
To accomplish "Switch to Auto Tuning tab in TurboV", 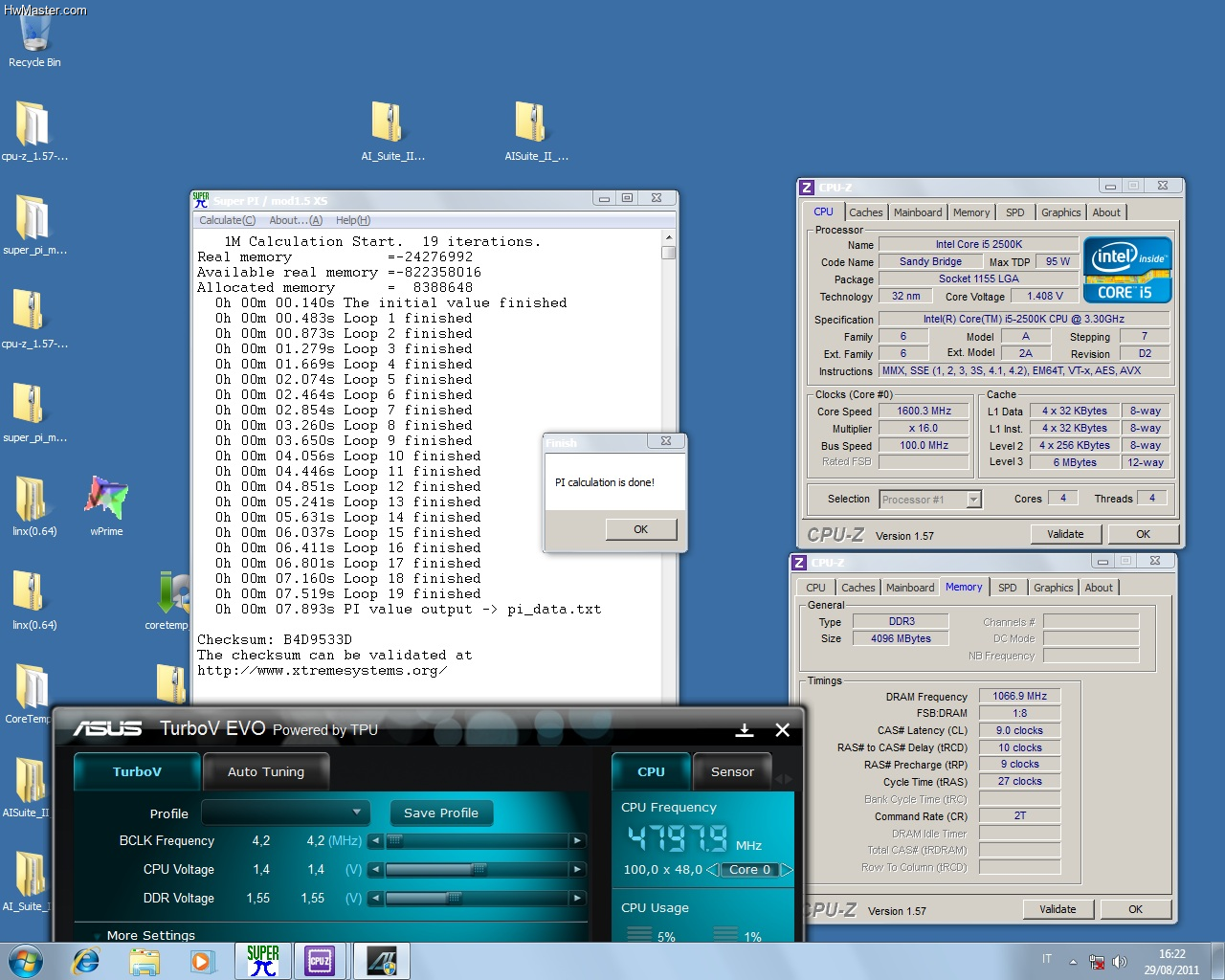I will (266, 771).
